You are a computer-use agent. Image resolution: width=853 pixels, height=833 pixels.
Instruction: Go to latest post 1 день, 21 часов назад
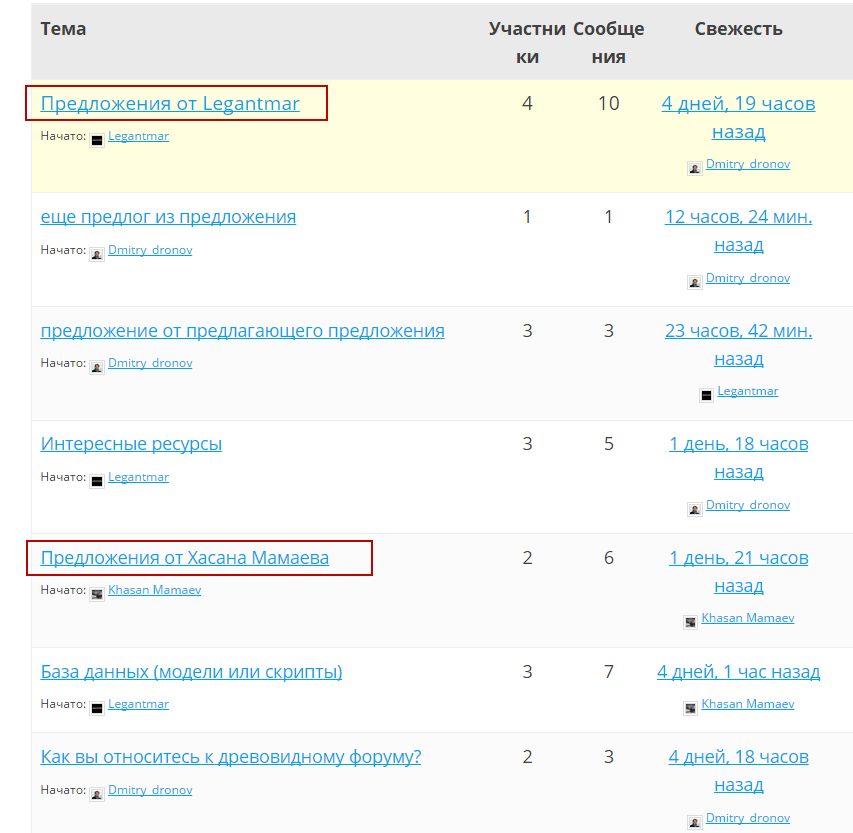click(x=738, y=571)
